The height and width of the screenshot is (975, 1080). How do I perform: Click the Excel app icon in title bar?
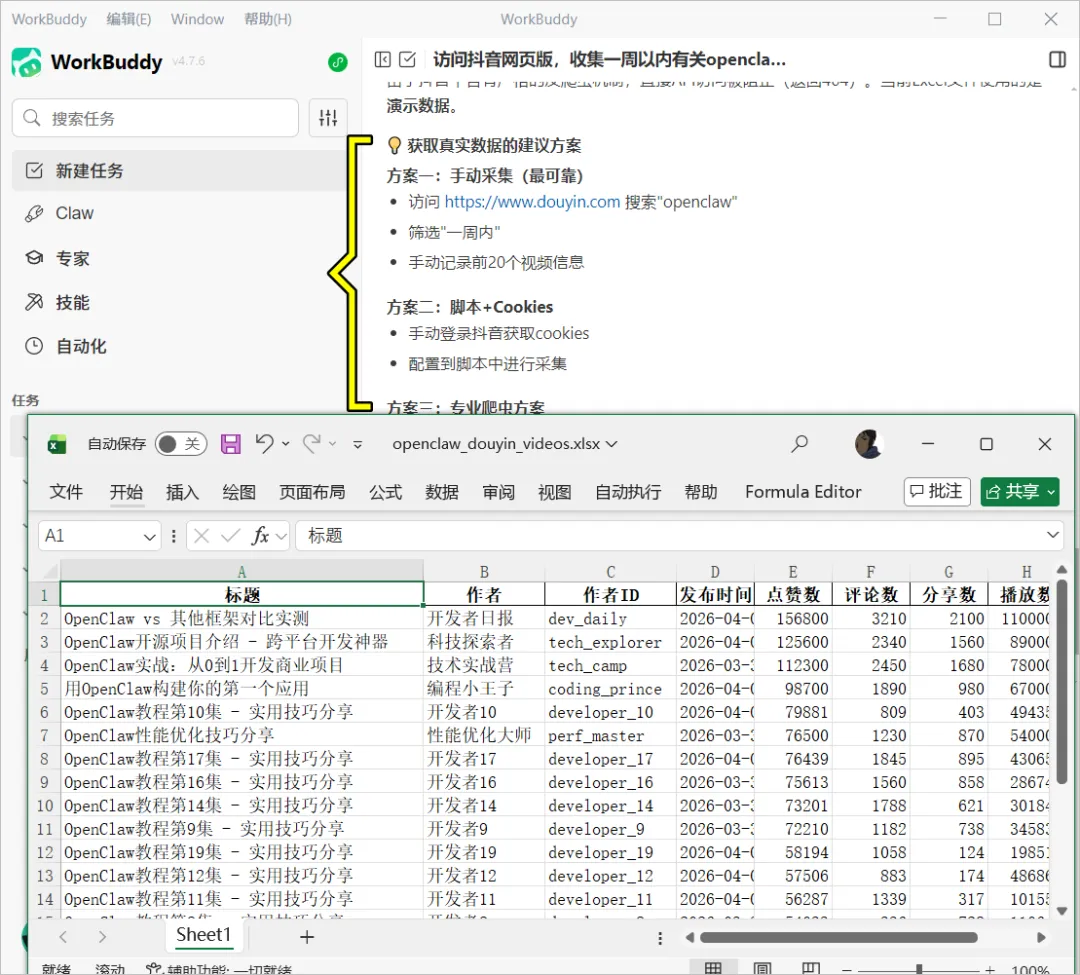pos(57,445)
